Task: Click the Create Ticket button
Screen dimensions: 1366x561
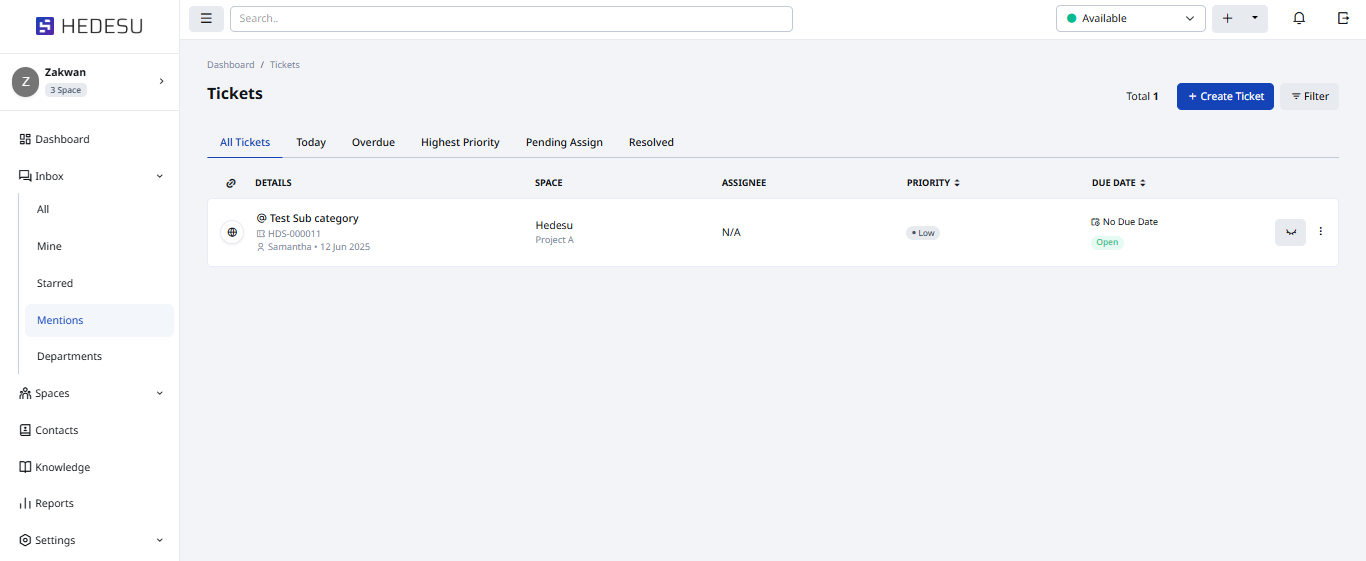Action: pos(1225,96)
